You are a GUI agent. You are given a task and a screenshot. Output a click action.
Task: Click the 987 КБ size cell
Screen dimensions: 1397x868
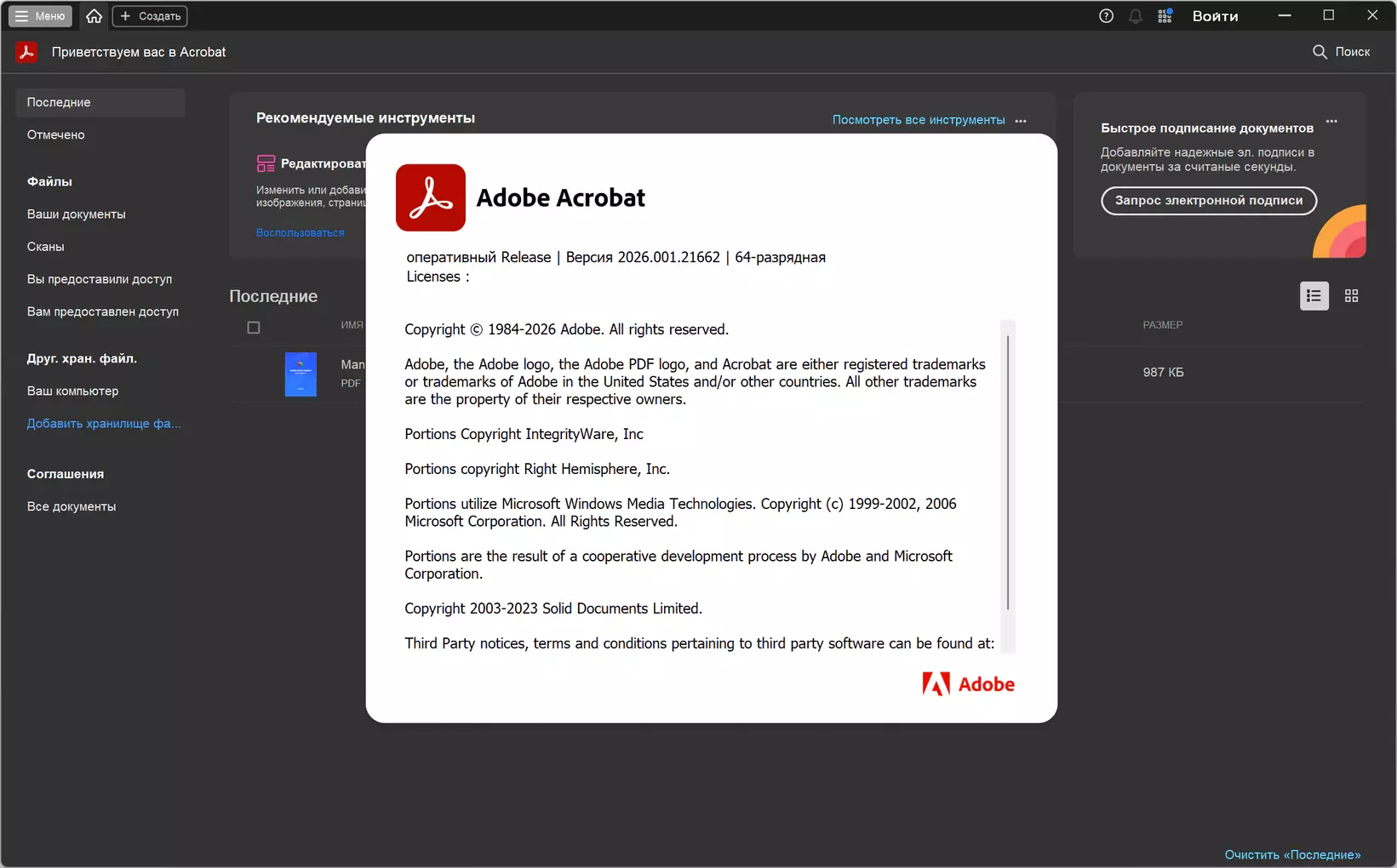1163,373
